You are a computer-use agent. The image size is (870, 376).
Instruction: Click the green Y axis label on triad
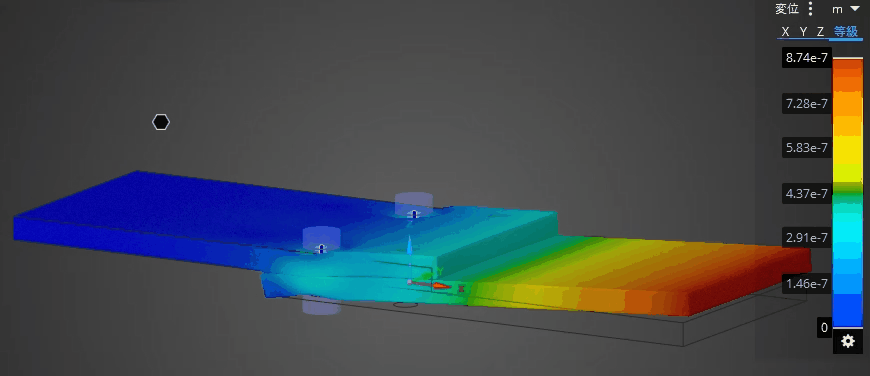(x=439, y=270)
